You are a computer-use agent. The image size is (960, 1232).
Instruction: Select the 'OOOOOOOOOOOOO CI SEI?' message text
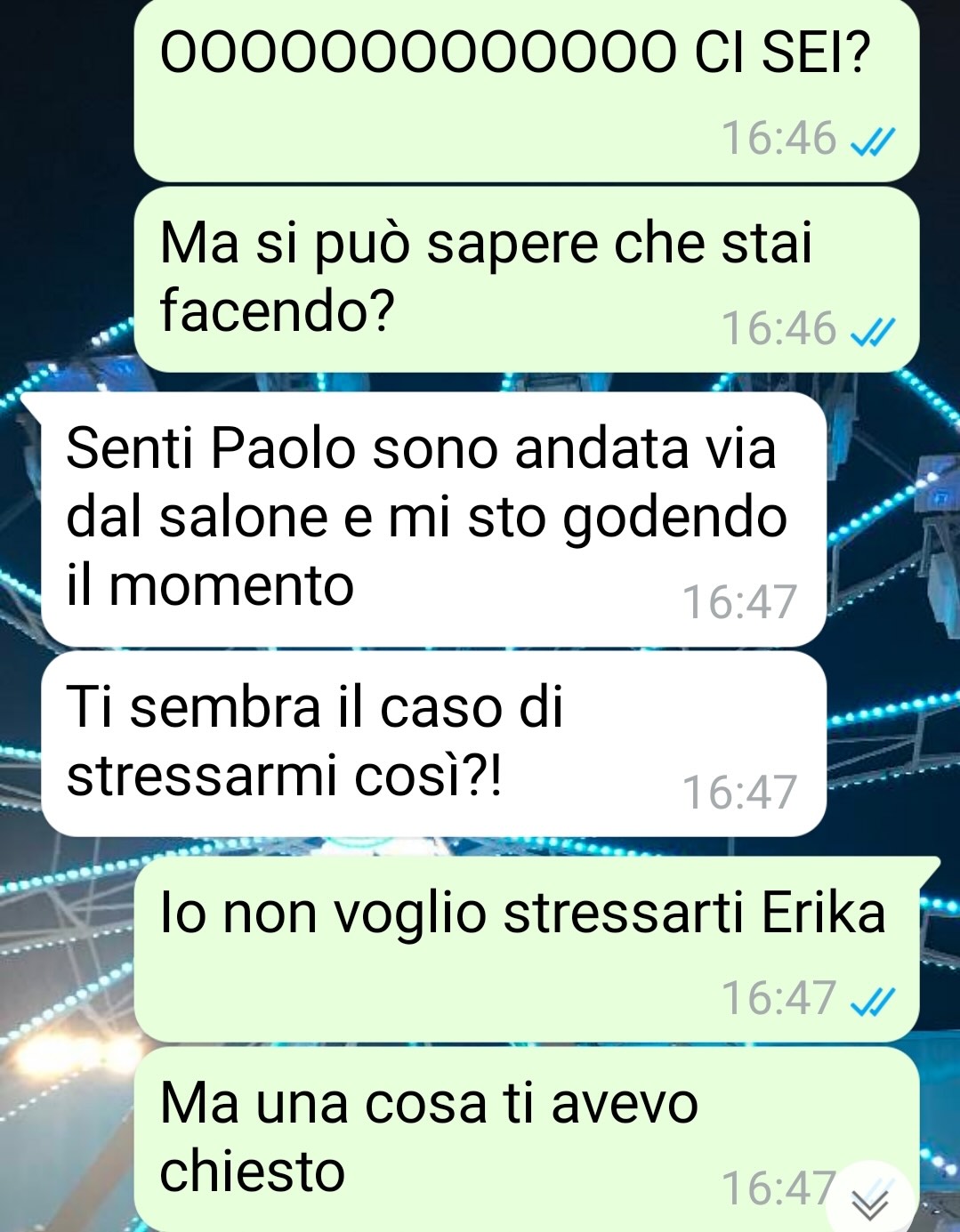pos(516,54)
